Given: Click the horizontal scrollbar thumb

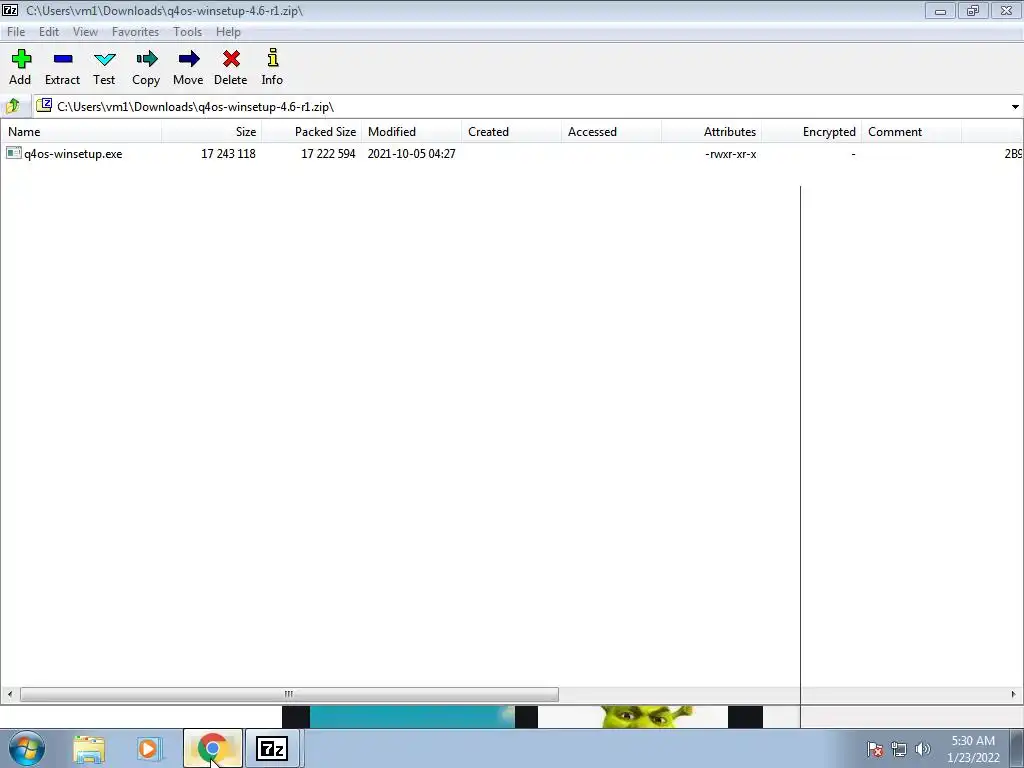Looking at the screenshot, I should point(289,694).
